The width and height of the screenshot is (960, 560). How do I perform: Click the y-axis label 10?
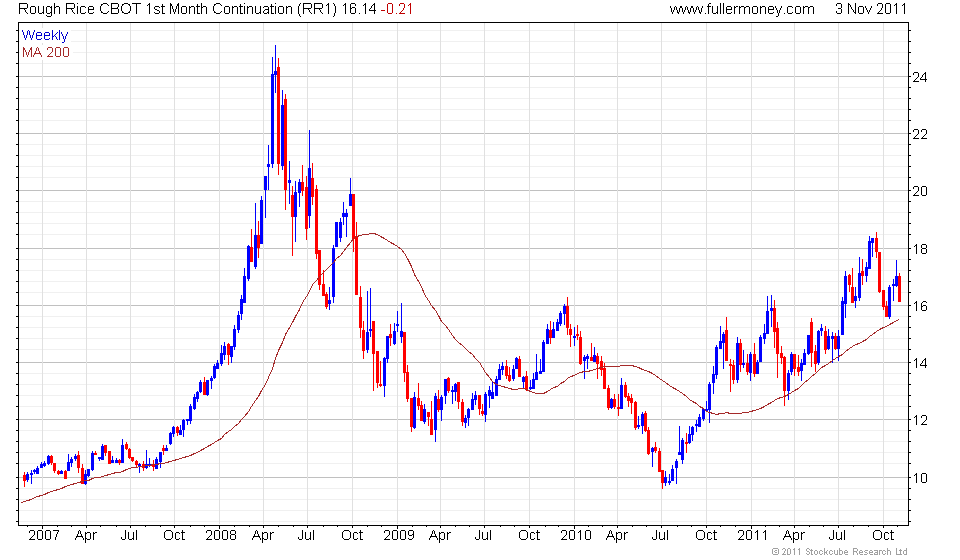point(920,478)
